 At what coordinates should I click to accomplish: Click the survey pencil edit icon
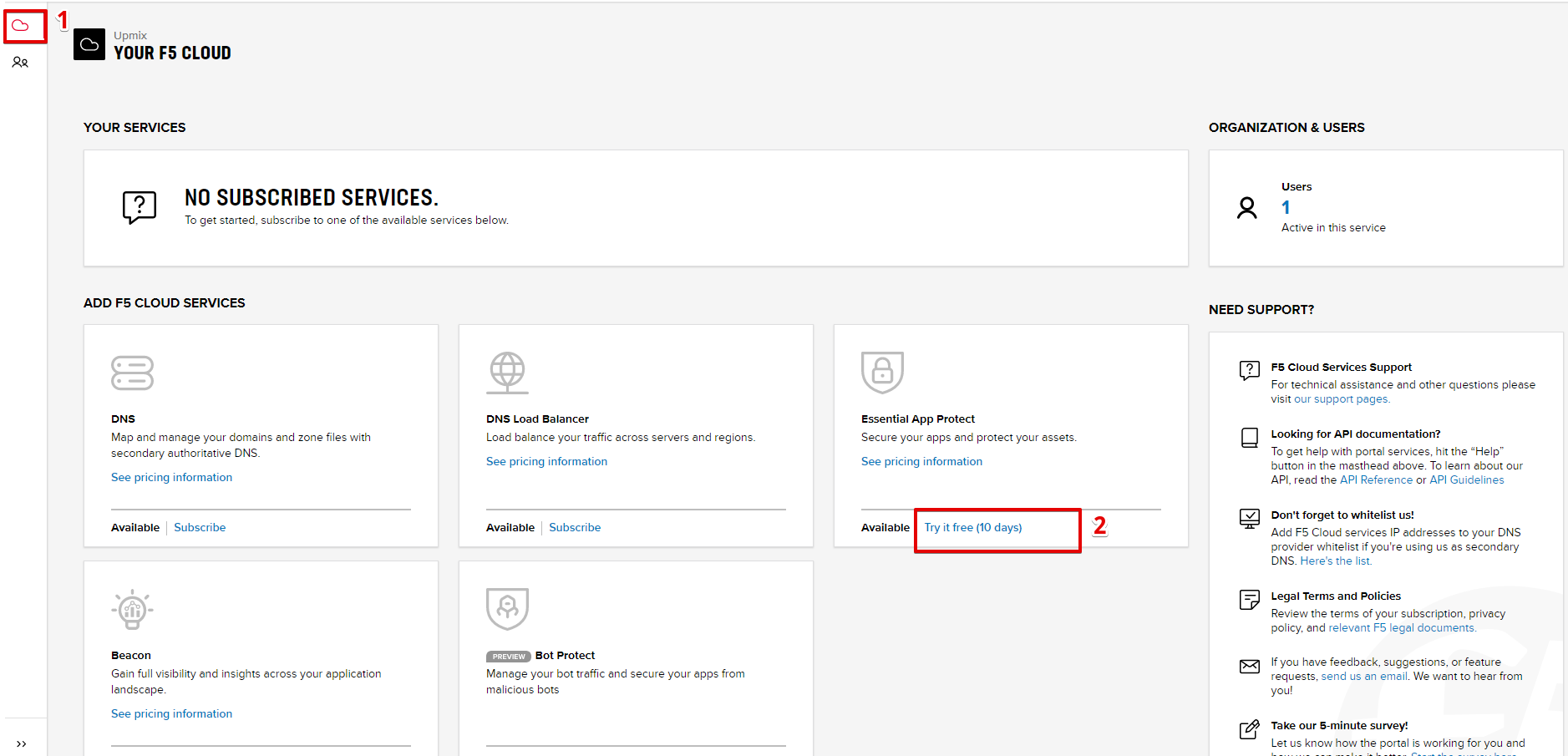coord(1250,728)
